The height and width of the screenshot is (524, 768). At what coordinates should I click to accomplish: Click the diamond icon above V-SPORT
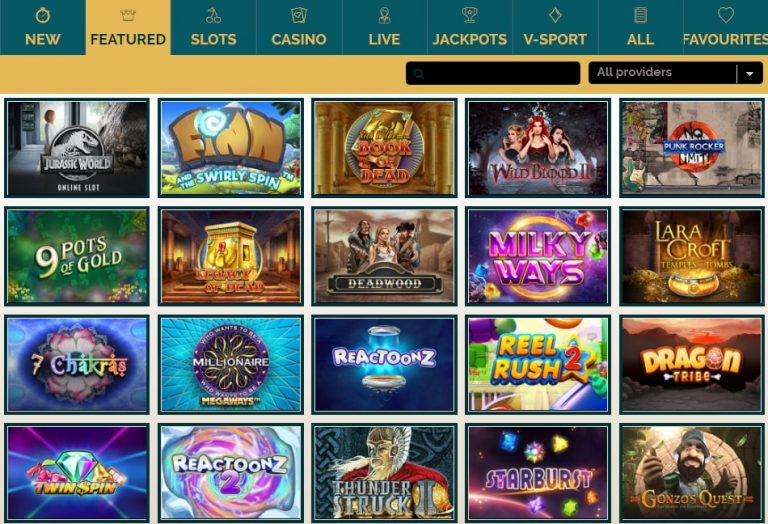(x=555, y=15)
